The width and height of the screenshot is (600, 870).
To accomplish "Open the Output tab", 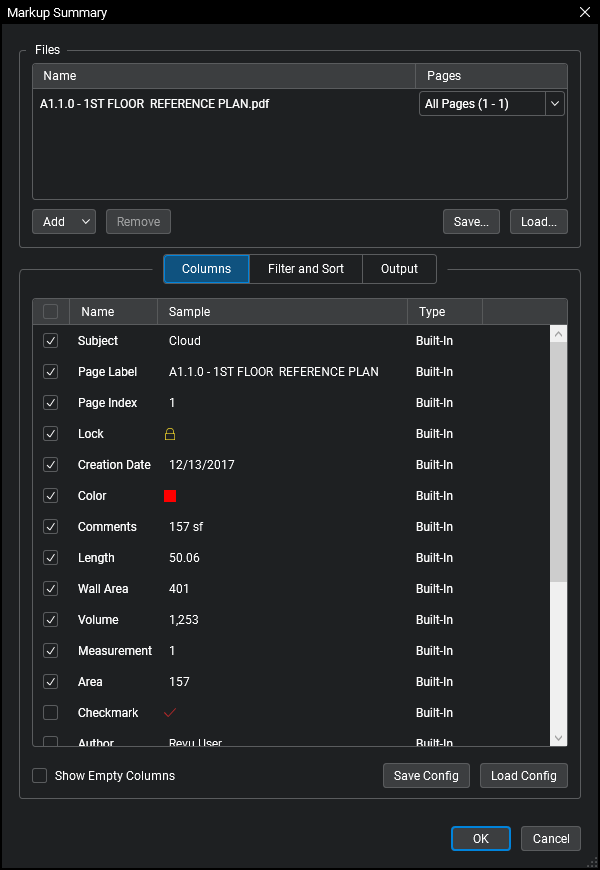I will tap(399, 269).
